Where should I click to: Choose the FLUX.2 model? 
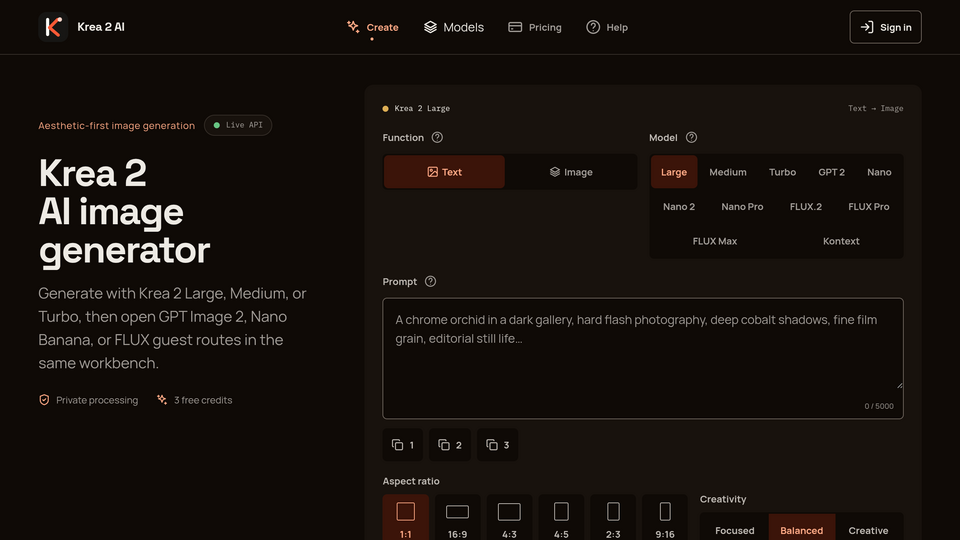point(806,207)
